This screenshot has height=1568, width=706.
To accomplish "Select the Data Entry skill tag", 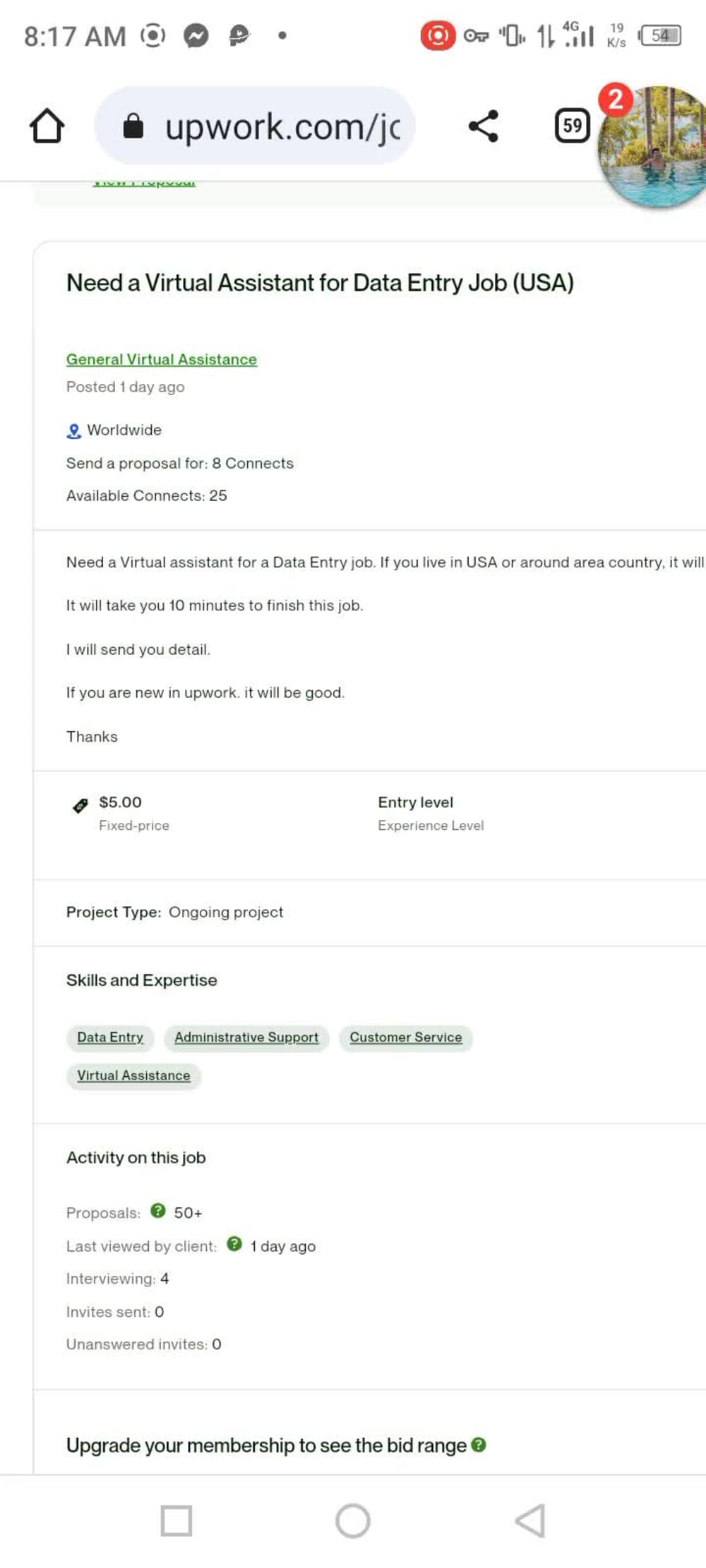I will click(110, 1037).
